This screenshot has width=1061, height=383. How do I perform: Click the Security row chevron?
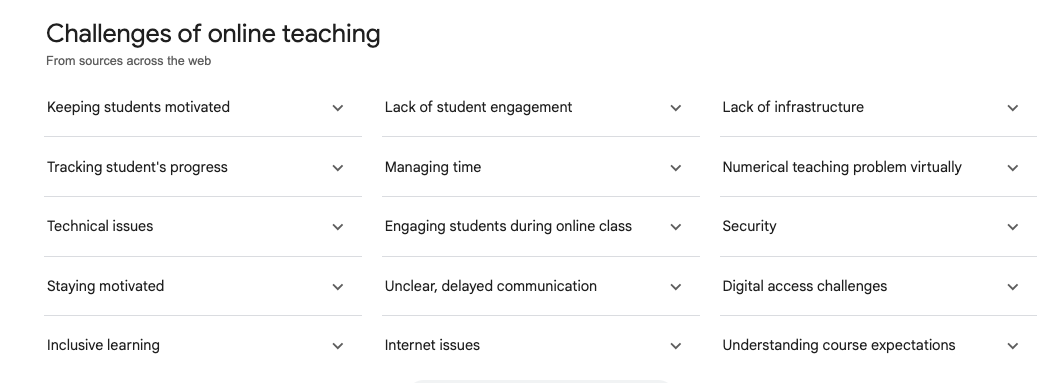1012,227
